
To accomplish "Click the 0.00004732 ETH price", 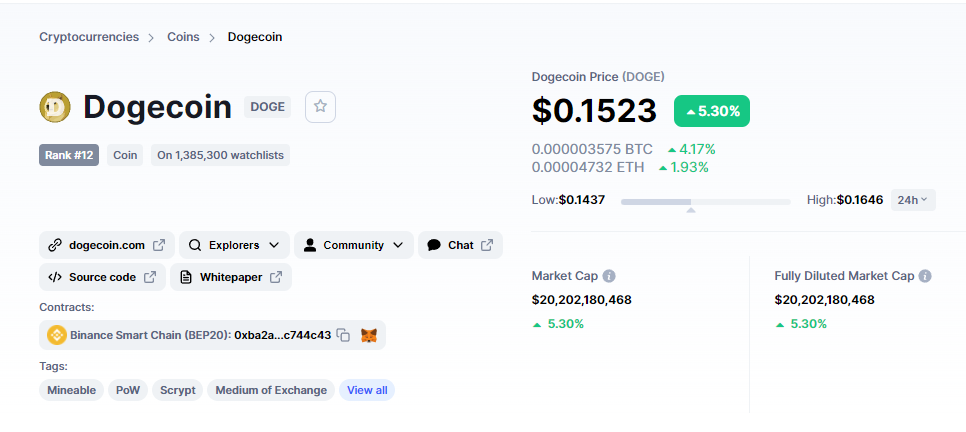I will click(x=588, y=167).
